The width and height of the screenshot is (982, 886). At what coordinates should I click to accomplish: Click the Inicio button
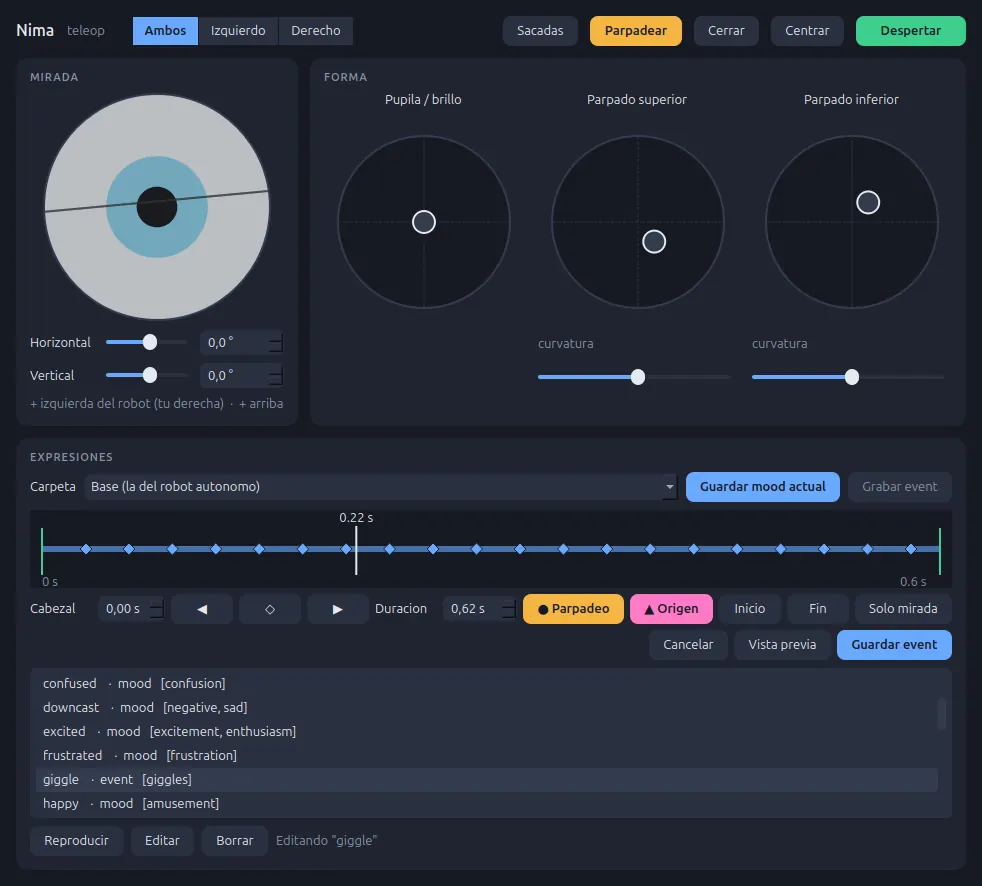tap(750, 609)
